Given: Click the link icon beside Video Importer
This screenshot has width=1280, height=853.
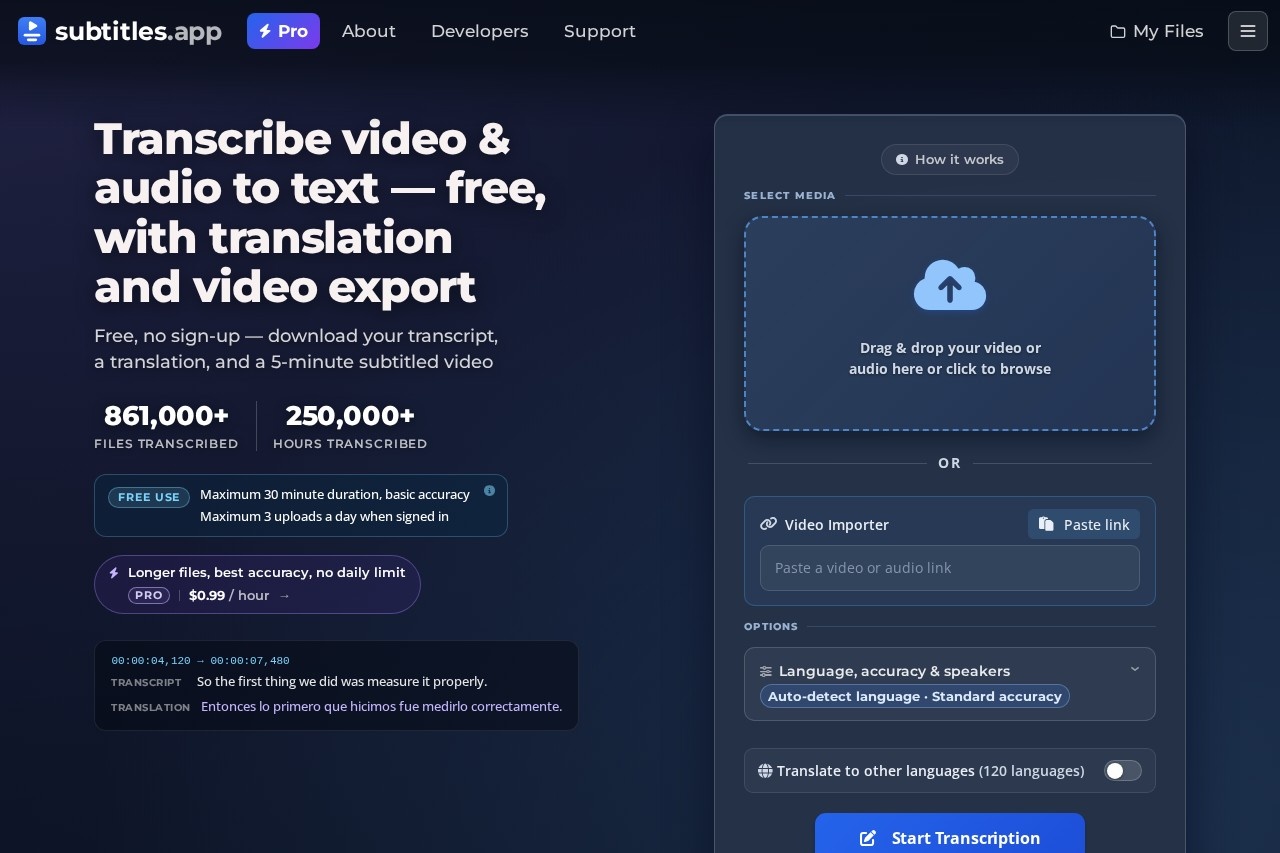Looking at the screenshot, I should pos(768,524).
